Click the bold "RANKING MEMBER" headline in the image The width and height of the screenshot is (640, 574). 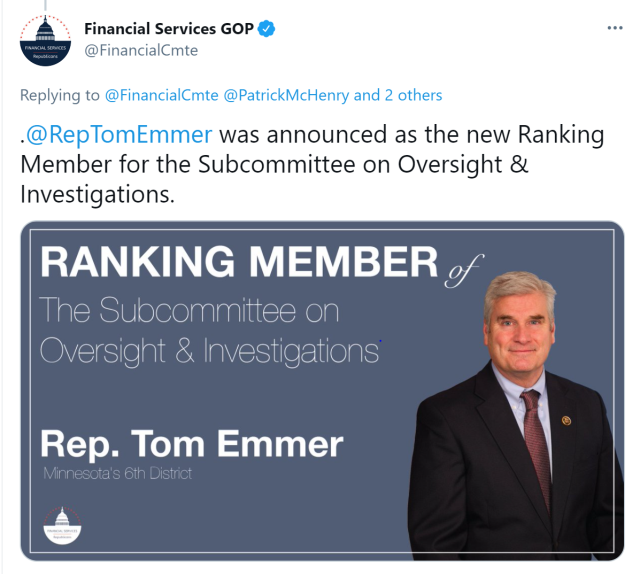(x=238, y=262)
